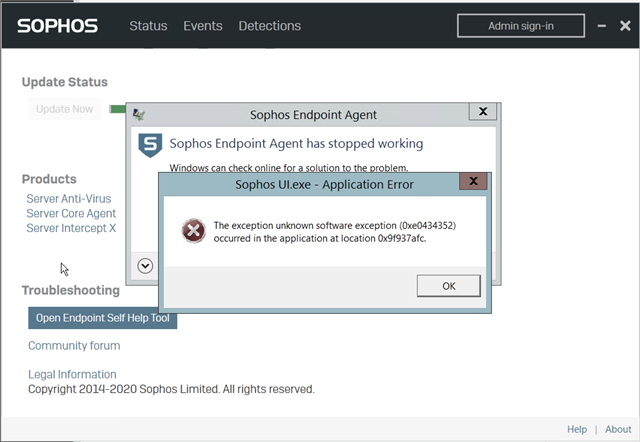Screen dimensions: 640x442
Task: Click the red error icon in Application Error
Action: tap(193, 231)
